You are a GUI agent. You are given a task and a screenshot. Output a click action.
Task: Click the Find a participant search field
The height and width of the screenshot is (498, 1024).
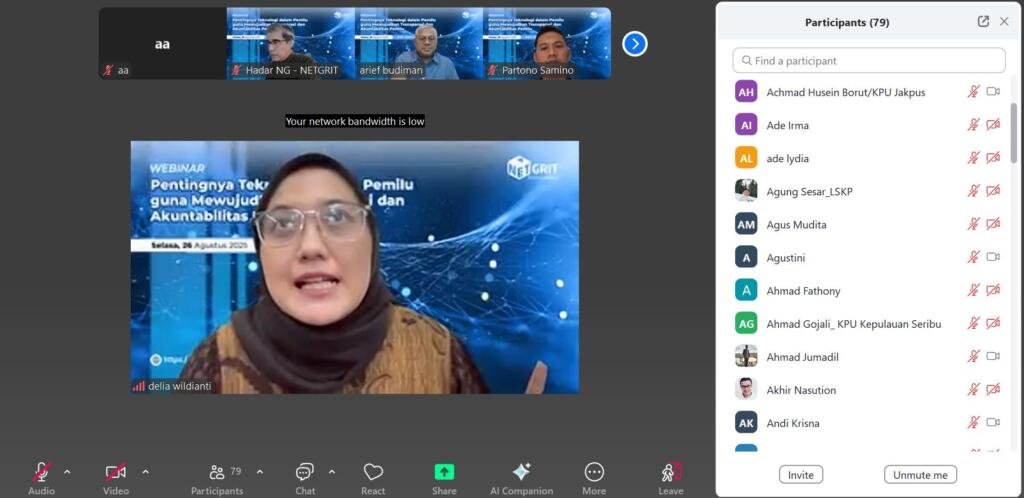(868, 61)
